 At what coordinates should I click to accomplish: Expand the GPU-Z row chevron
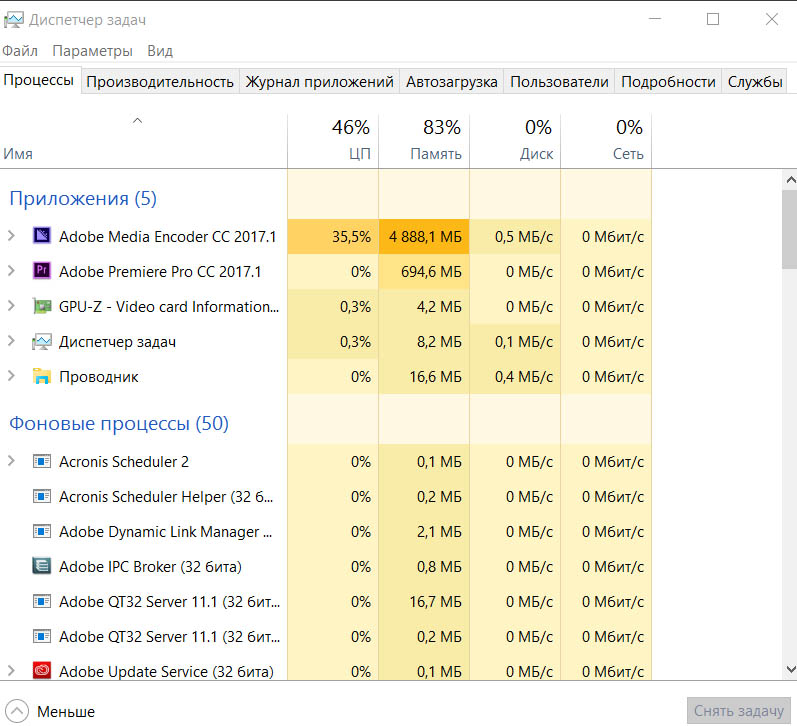pos(11,306)
